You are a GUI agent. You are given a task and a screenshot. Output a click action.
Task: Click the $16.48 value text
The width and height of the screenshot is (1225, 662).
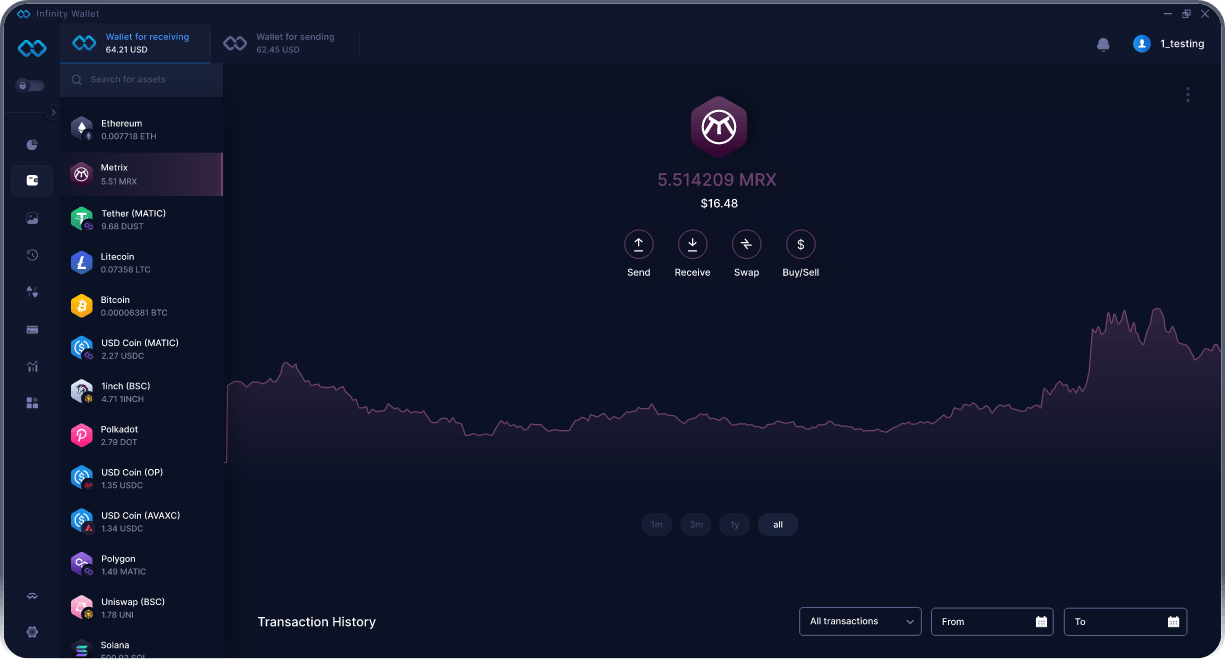point(719,203)
